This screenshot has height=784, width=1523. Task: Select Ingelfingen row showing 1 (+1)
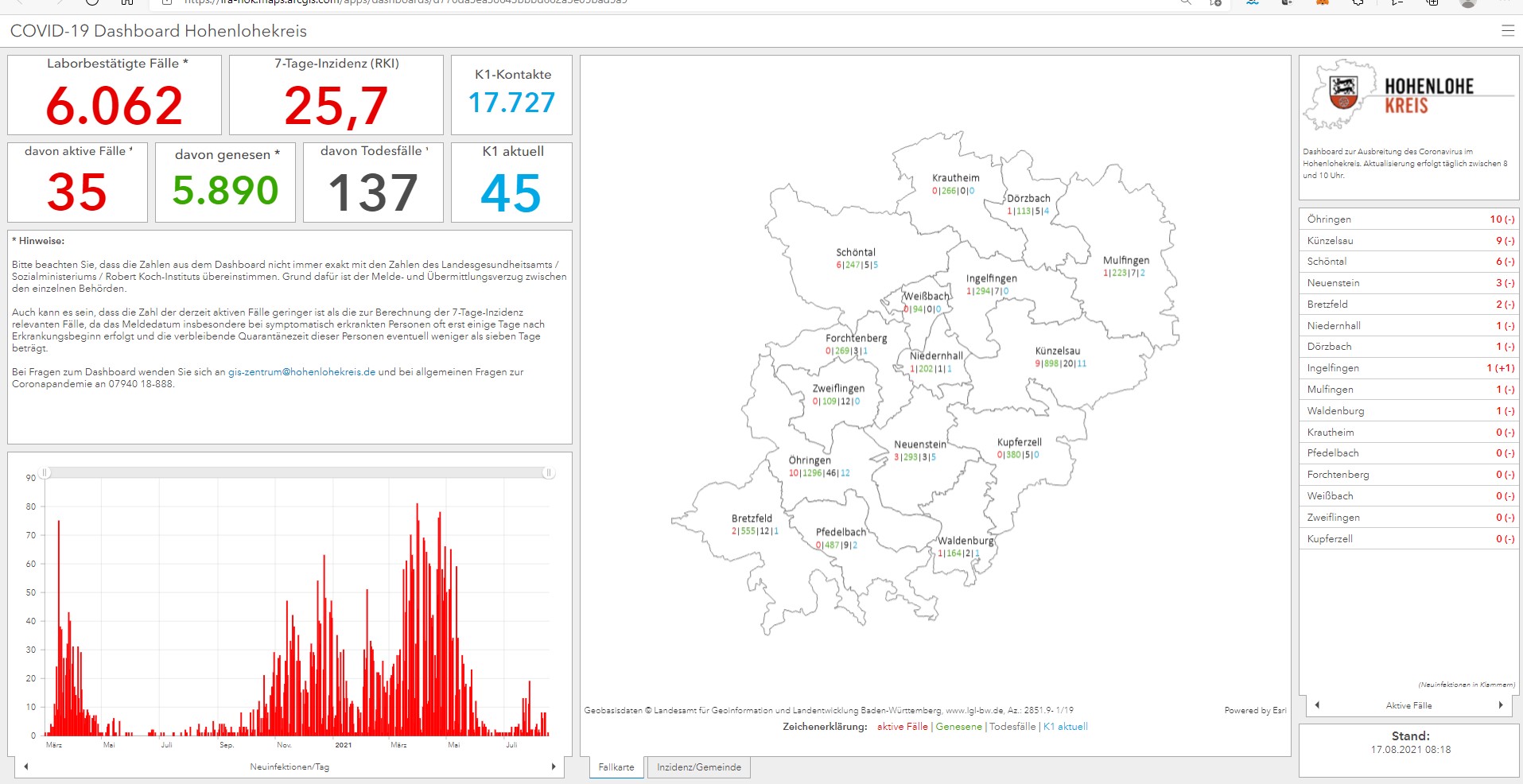click(x=1409, y=368)
